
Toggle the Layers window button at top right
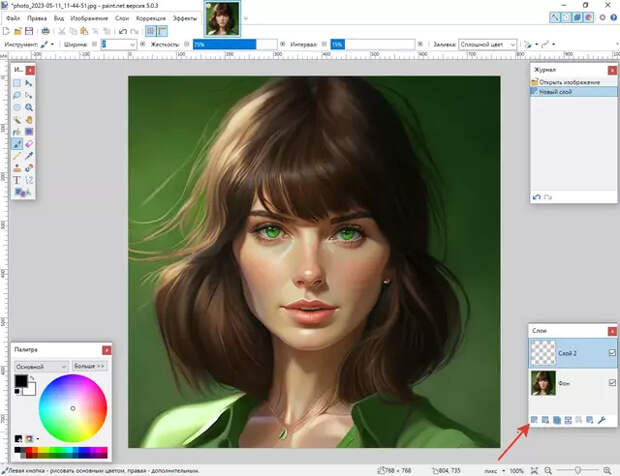coord(577,17)
